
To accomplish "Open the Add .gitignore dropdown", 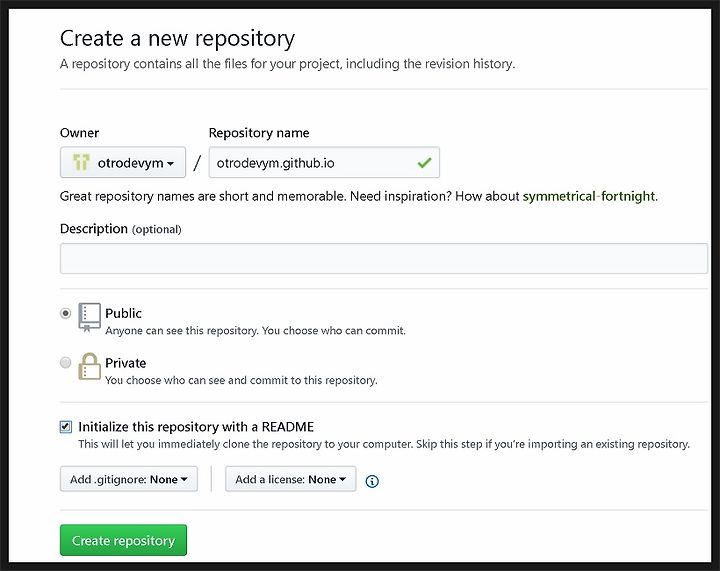I will click(129, 479).
